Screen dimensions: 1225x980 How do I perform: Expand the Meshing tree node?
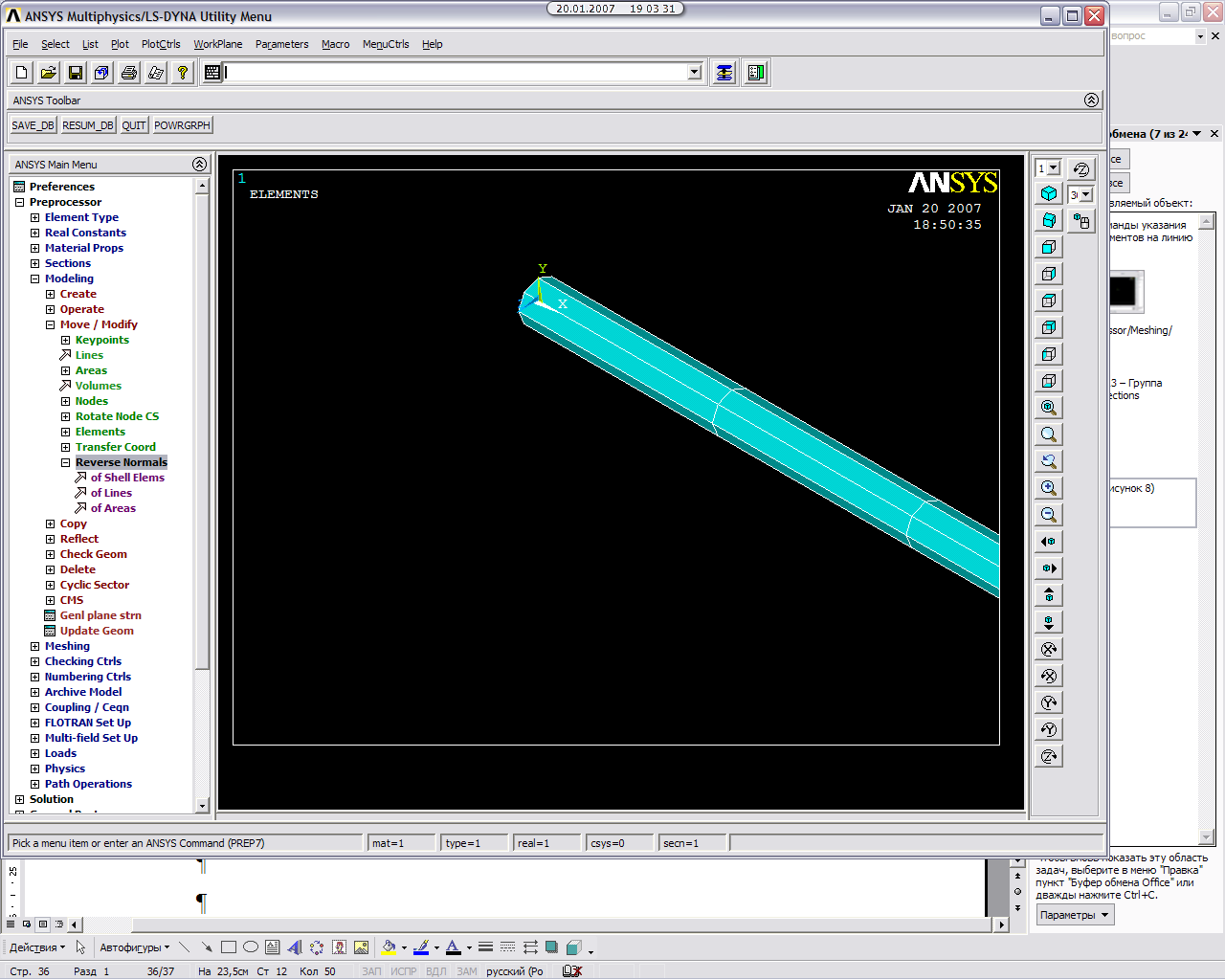pos(35,646)
